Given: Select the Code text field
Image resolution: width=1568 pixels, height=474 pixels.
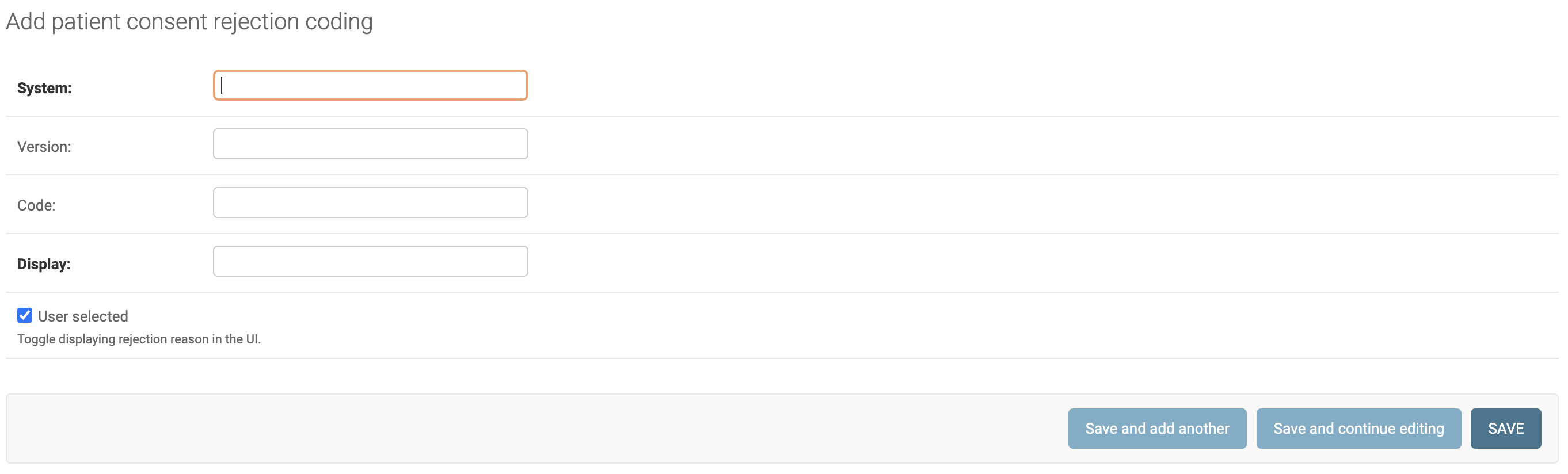Looking at the screenshot, I should pos(370,202).
